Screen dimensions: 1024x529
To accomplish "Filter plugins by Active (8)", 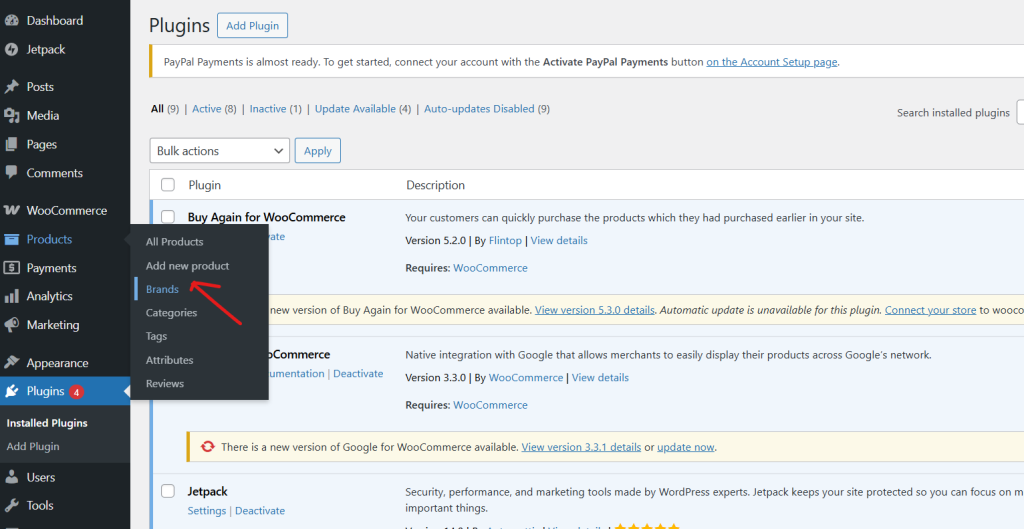I will tap(214, 109).
